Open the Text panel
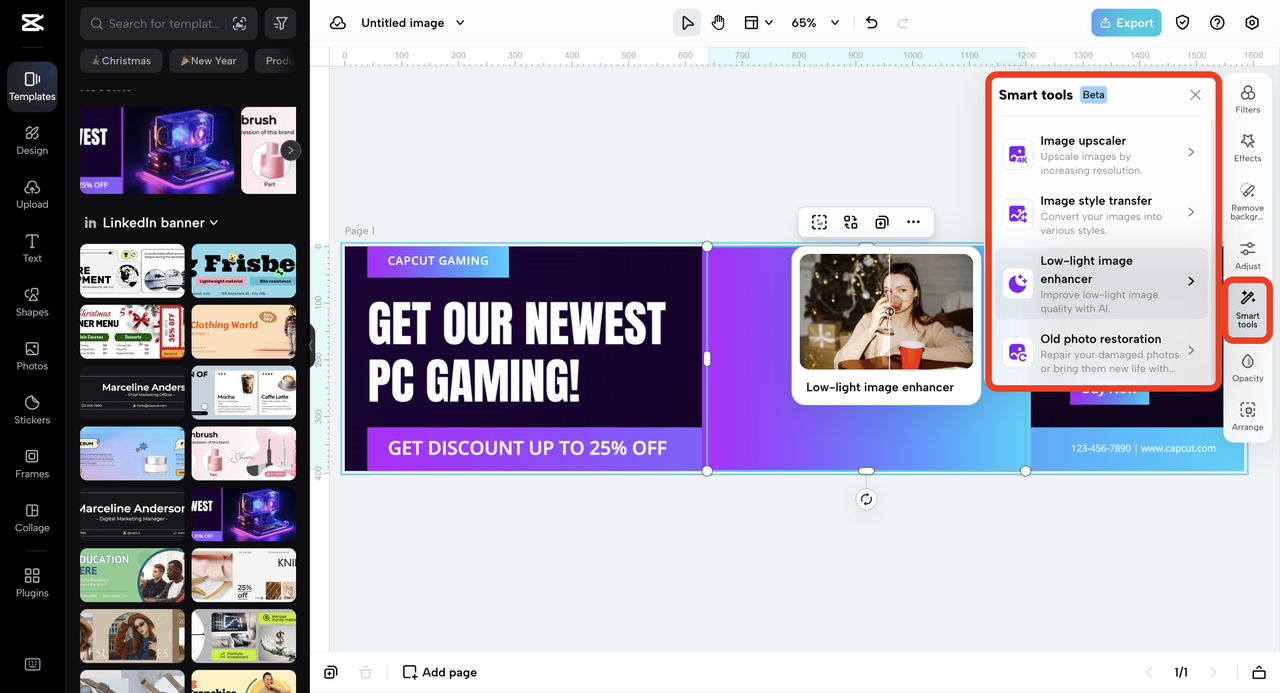The height and width of the screenshot is (693, 1280). tap(32, 248)
